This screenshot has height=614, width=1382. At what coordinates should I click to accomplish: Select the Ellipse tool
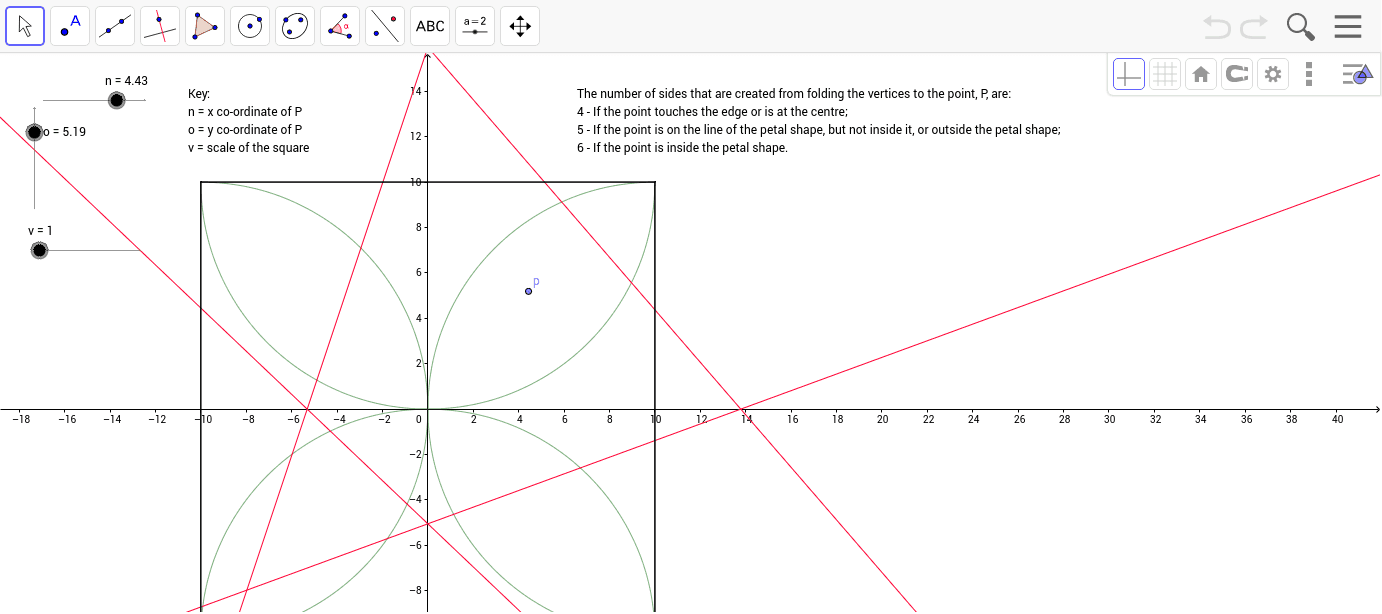pyautogui.click(x=295, y=26)
